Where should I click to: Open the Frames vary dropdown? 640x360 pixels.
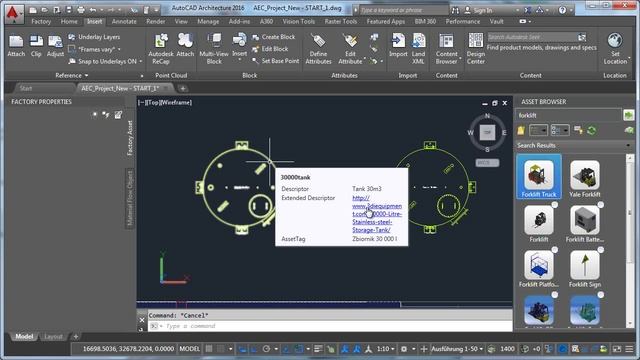pyautogui.click(x=119, y=49)
